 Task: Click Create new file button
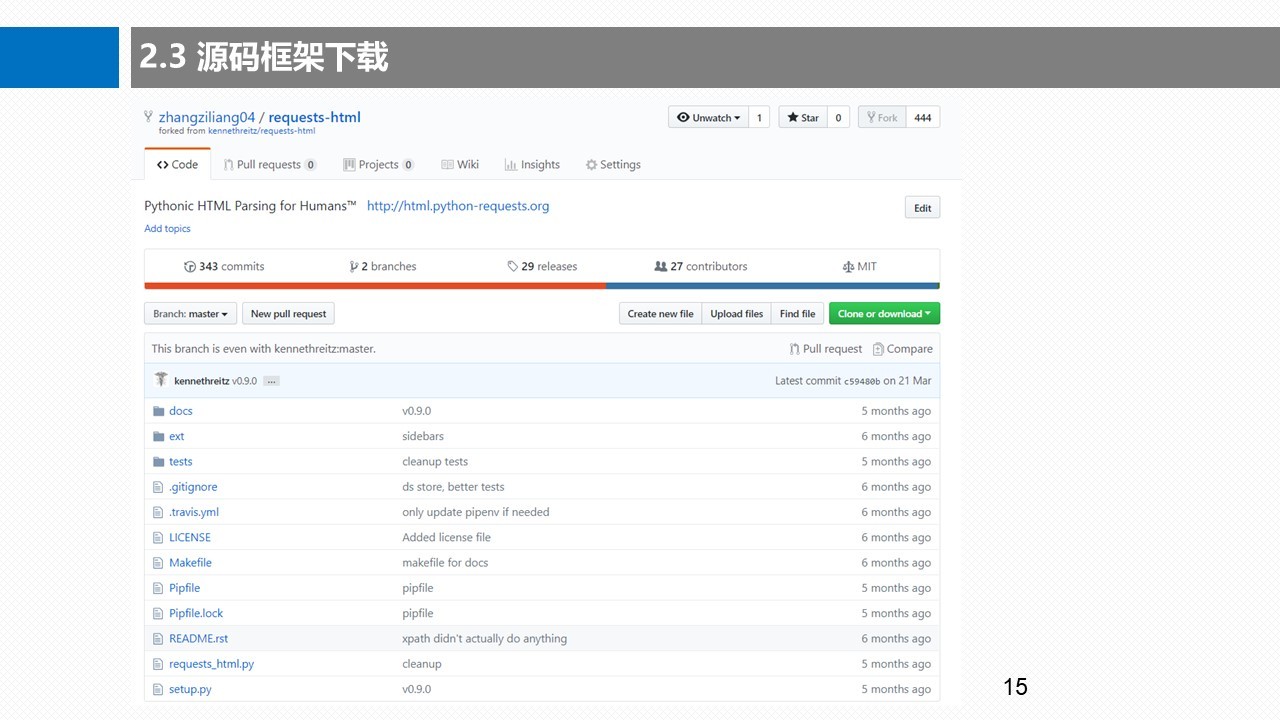click(660, 314)
